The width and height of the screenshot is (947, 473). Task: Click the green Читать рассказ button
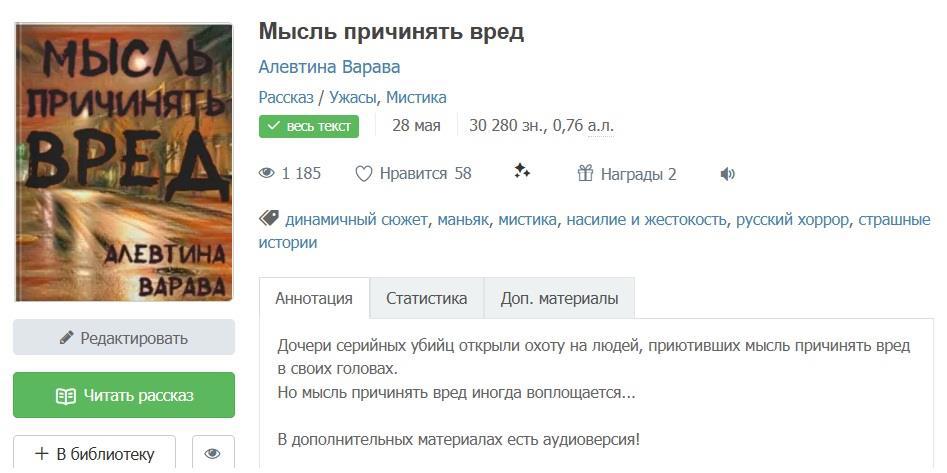coord(124,396)
